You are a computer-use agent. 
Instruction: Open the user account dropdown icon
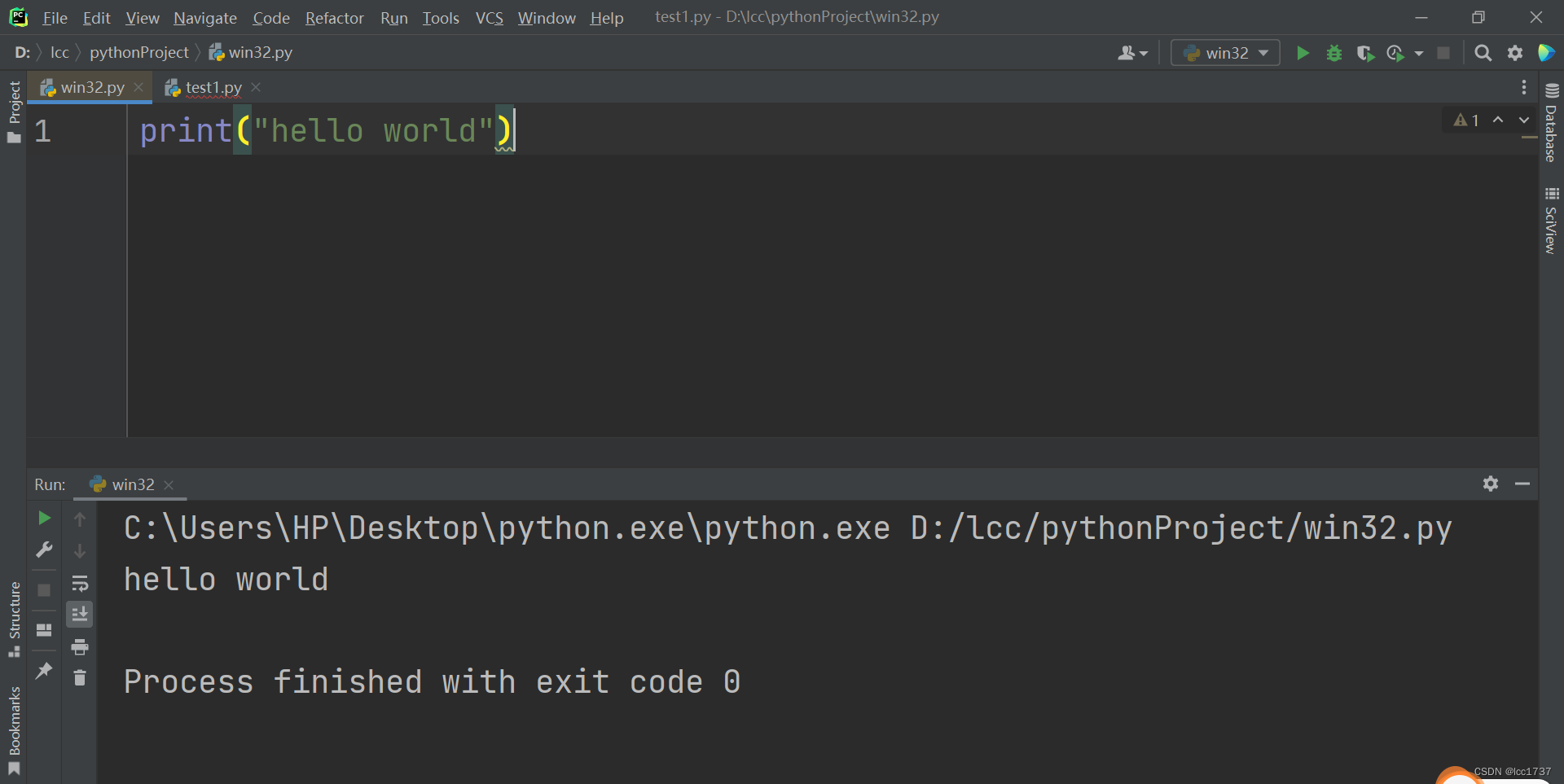(x=1132, y=53)
